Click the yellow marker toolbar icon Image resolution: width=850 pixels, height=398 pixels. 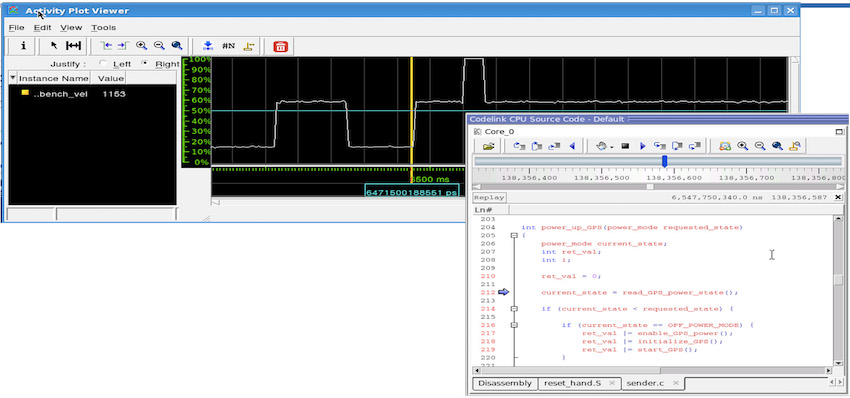pyautogui.click(x=249, y=46)
